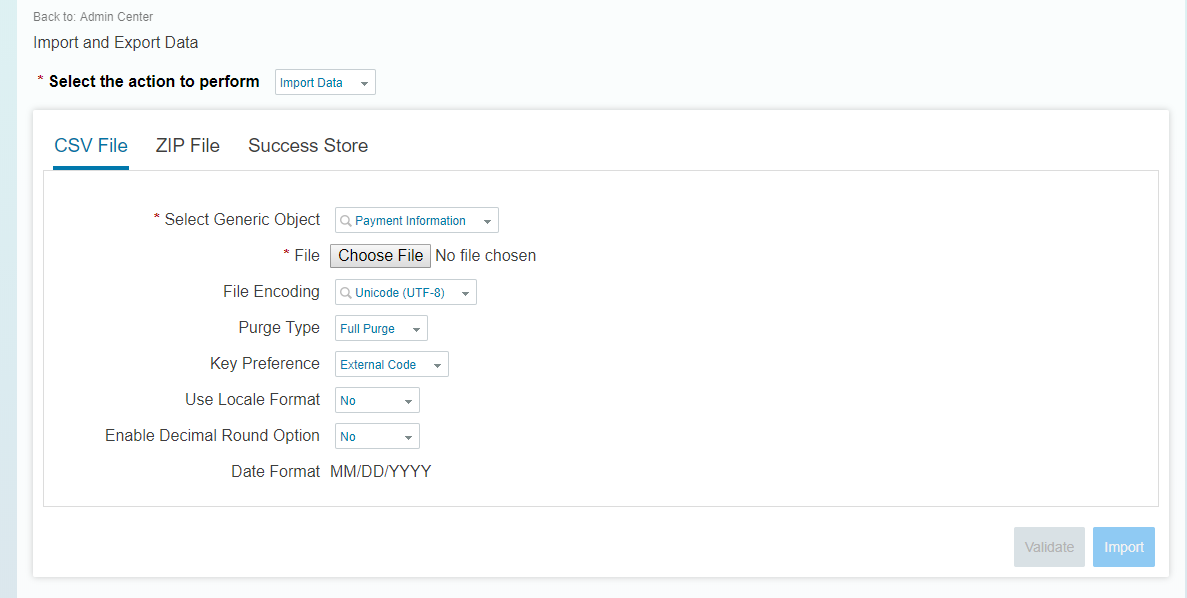Screen dimensions: 1187x598
Task: Click the 'Date Format' label
Action: coord(276,472)
